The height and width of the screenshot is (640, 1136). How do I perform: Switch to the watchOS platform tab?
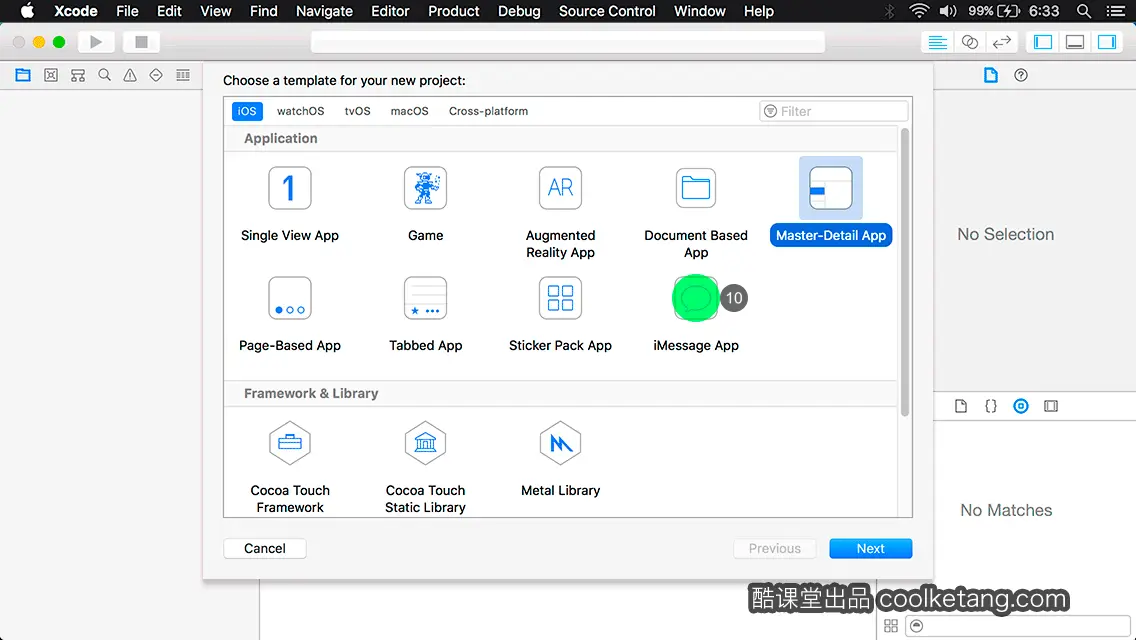point(300,111)
